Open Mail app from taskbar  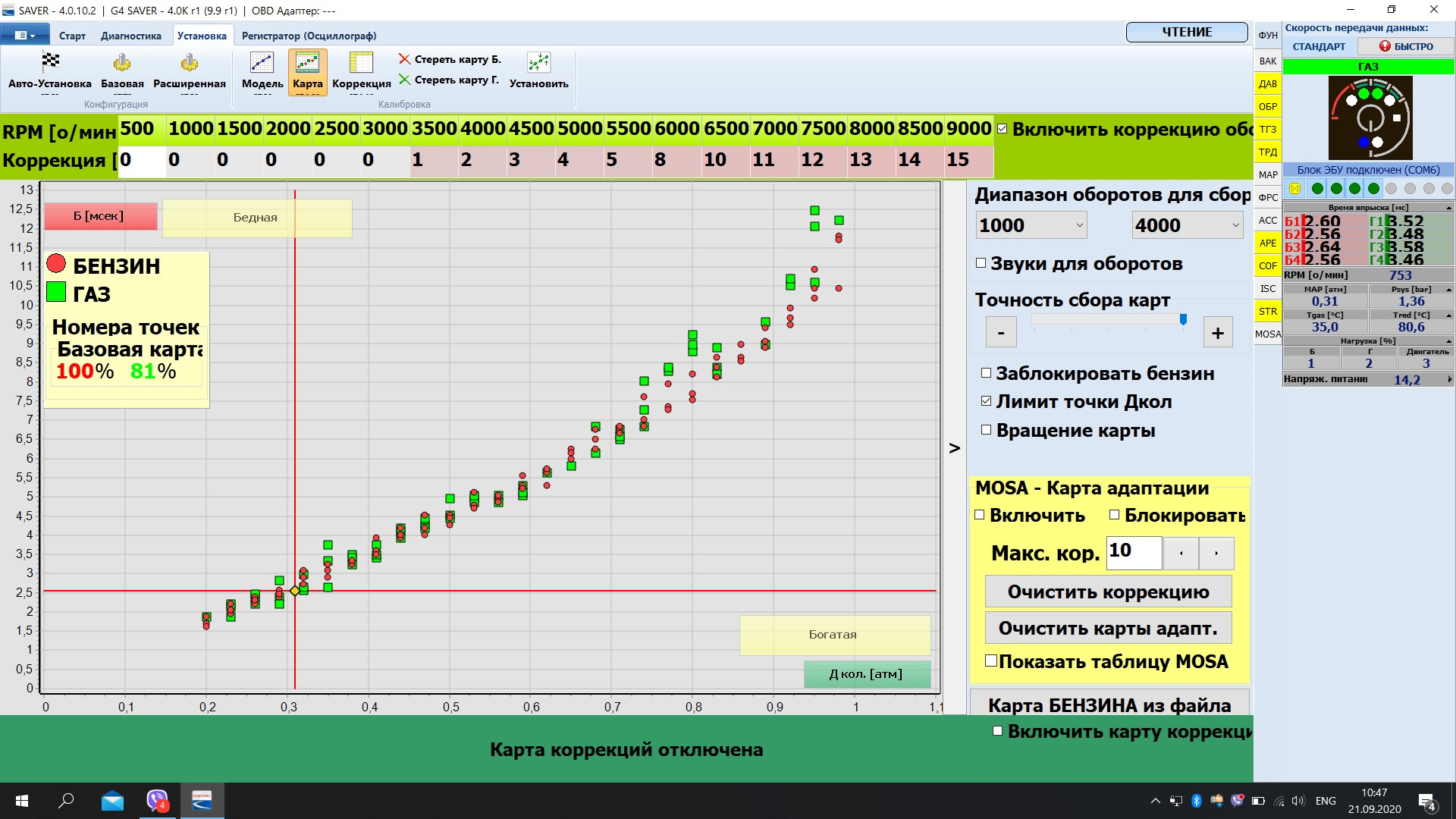click(112, 801)
